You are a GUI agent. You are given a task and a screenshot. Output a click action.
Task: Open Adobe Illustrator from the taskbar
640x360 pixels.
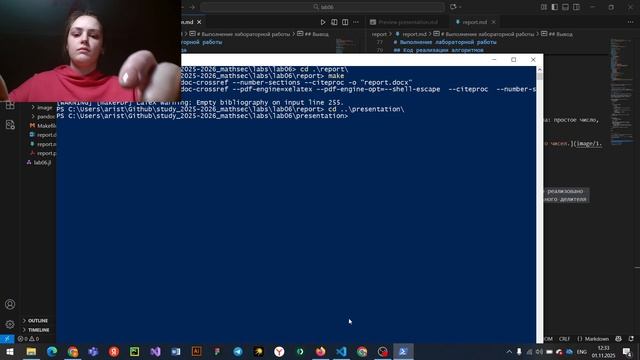pyautogui.click(x=196, y=351)
